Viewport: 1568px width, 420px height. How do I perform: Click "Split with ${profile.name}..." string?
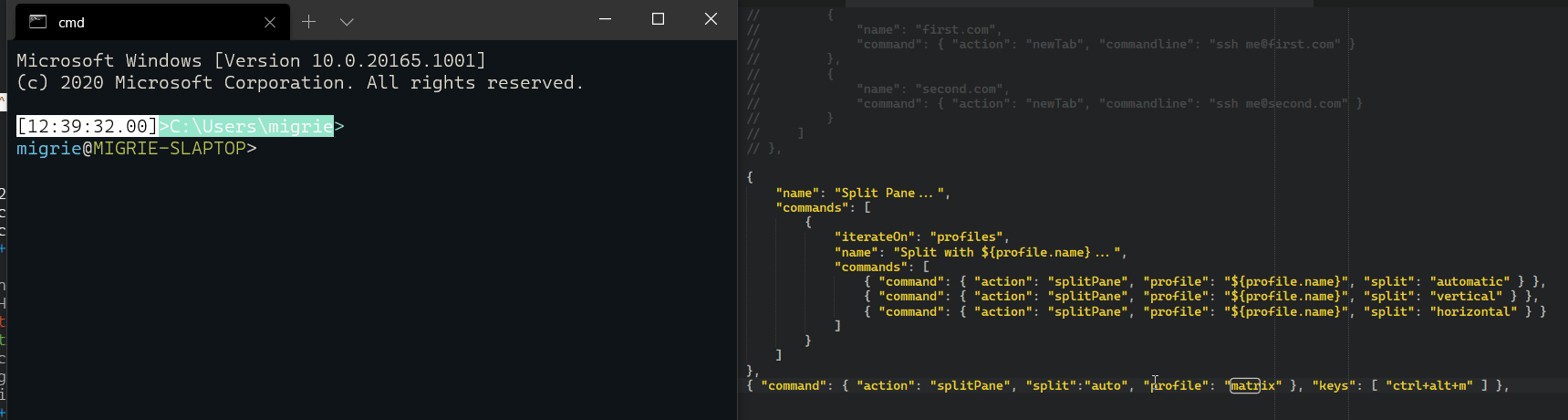(1010, 252)
